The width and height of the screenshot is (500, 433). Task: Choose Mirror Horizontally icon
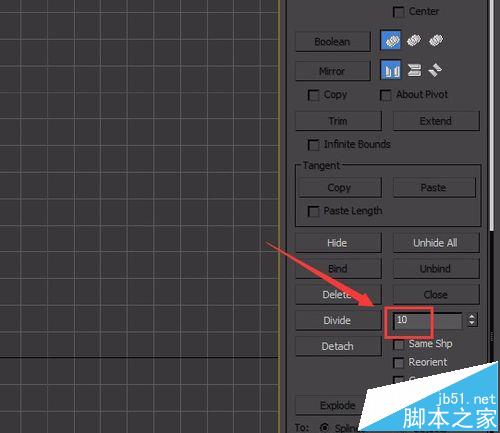click(x=391, y=70)
